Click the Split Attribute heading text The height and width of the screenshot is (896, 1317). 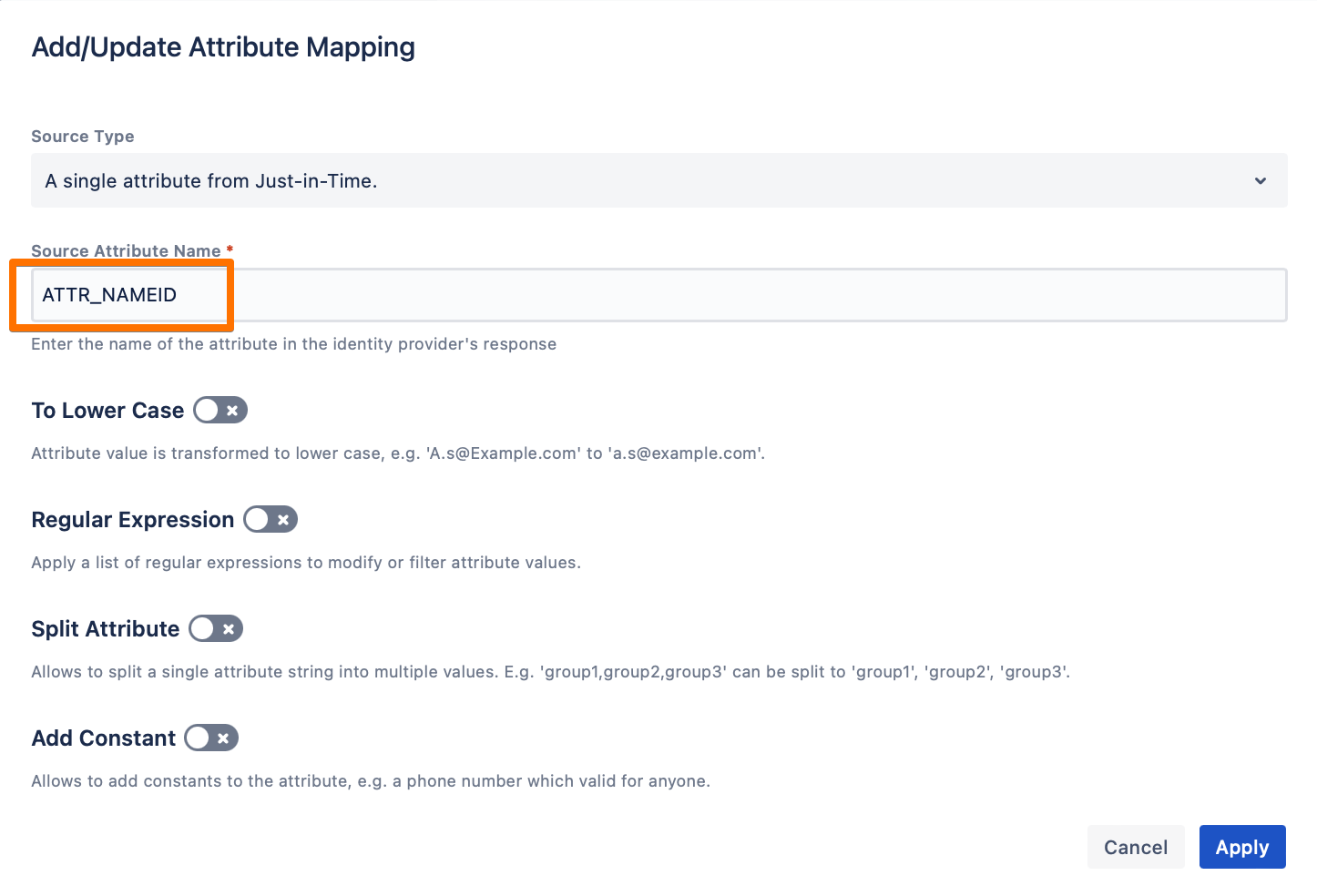coord(106,629)
